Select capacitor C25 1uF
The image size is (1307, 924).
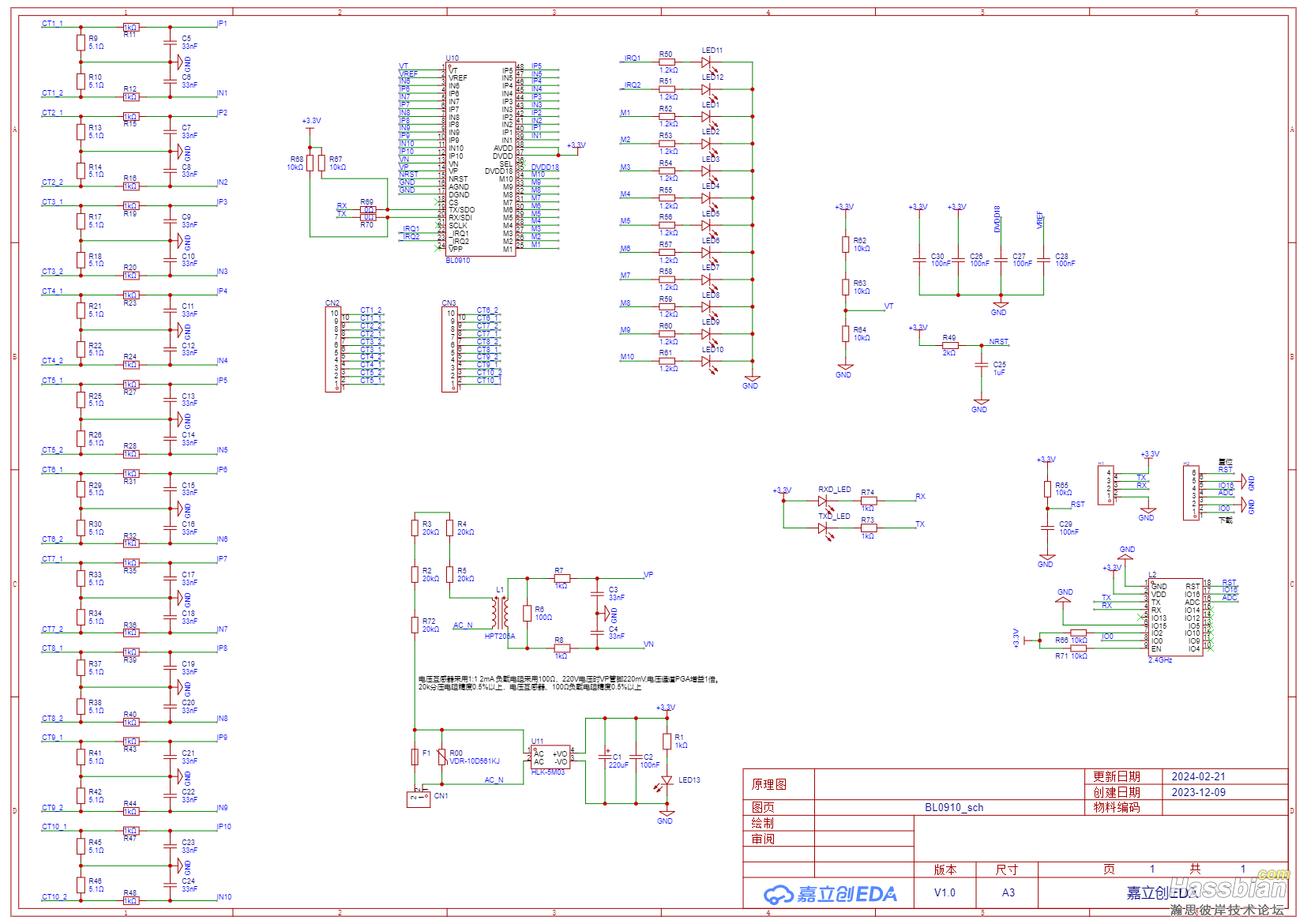click(981, 366)
